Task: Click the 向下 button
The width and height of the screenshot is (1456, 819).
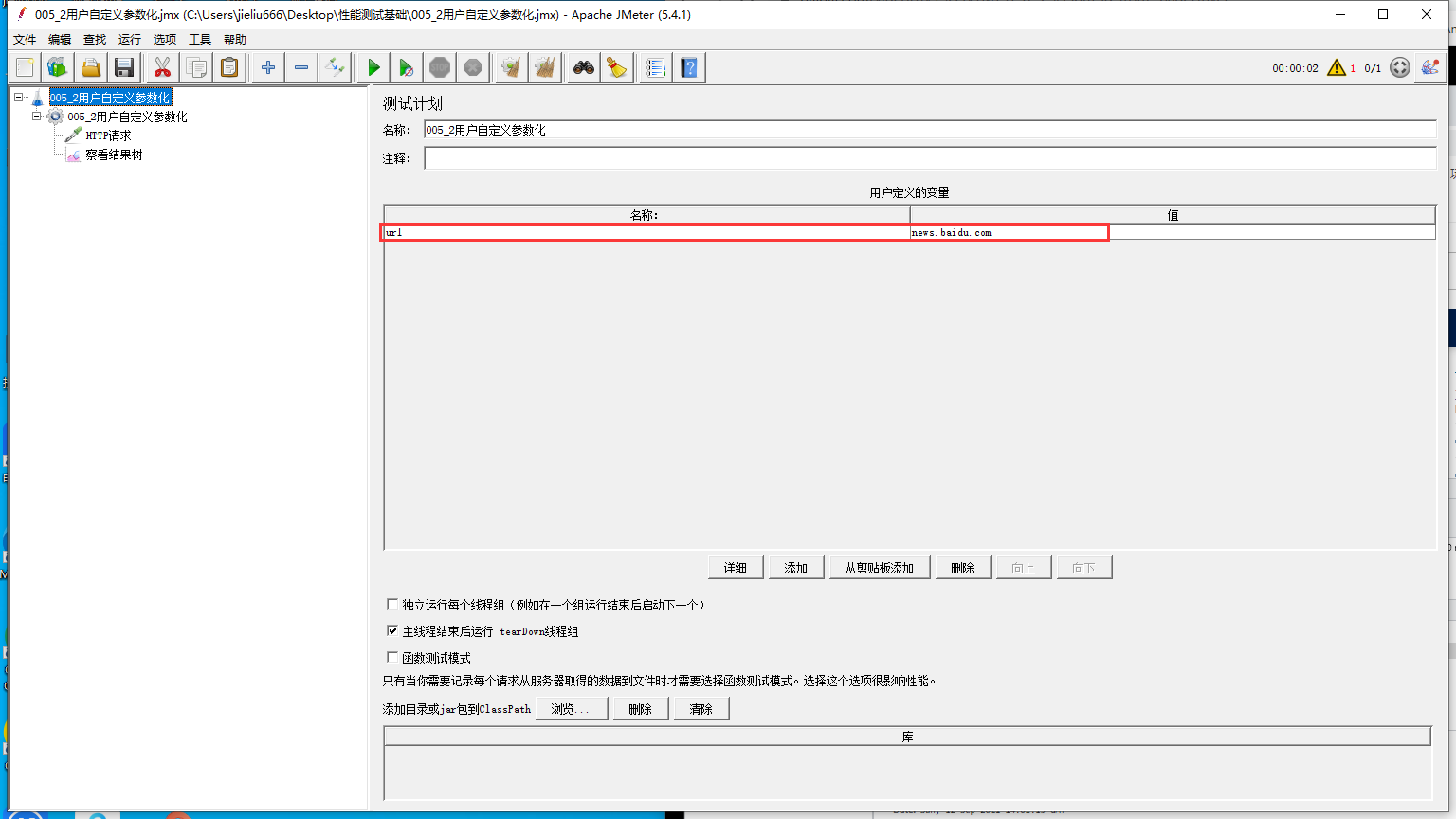Action: [1084, 568]
